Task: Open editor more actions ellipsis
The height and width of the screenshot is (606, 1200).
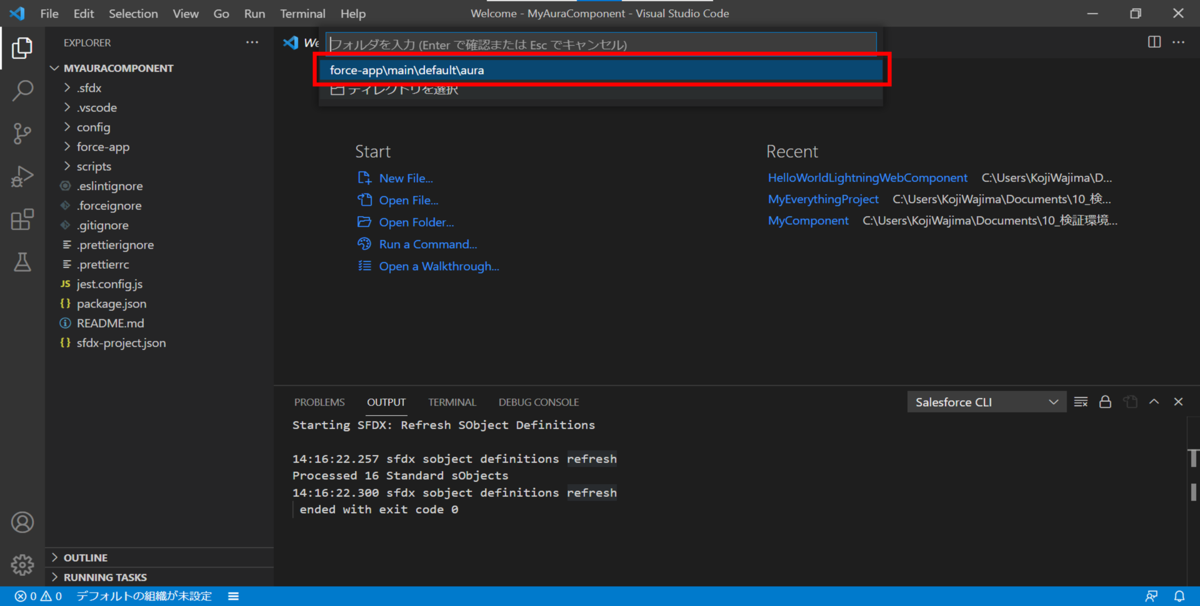Action: coord(1179,42)
